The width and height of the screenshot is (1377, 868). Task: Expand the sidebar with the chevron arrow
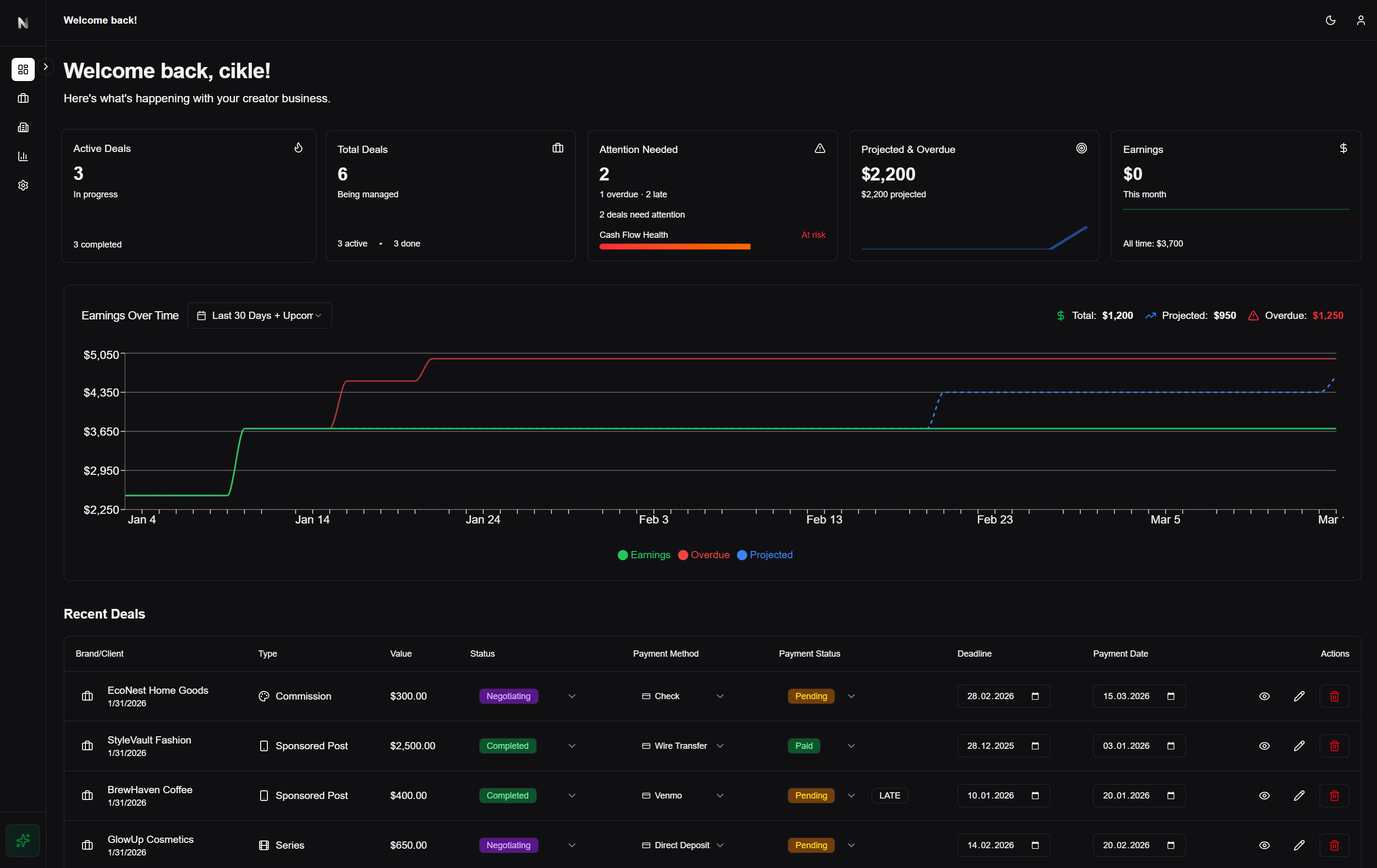click(46, 67)
